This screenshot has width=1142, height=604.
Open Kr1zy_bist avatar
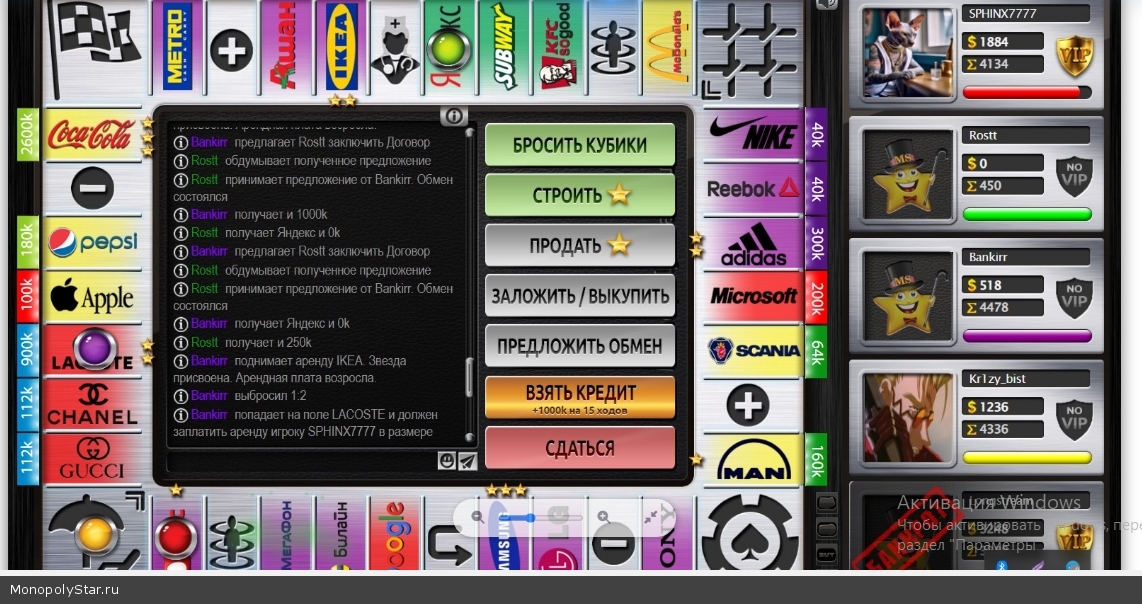tap(907, 418)
